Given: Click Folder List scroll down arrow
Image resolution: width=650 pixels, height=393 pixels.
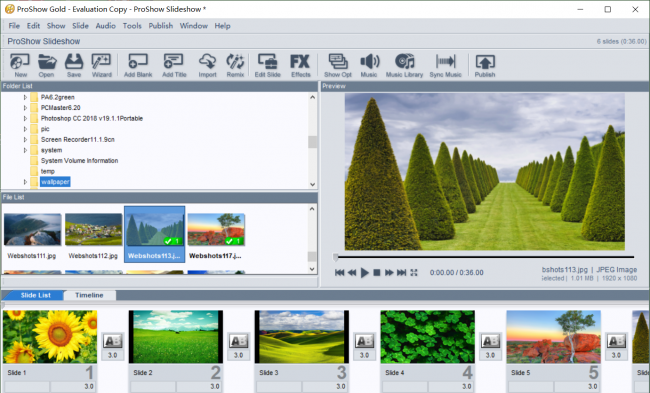Looking at the screenshot, I should tap(313, 184).
